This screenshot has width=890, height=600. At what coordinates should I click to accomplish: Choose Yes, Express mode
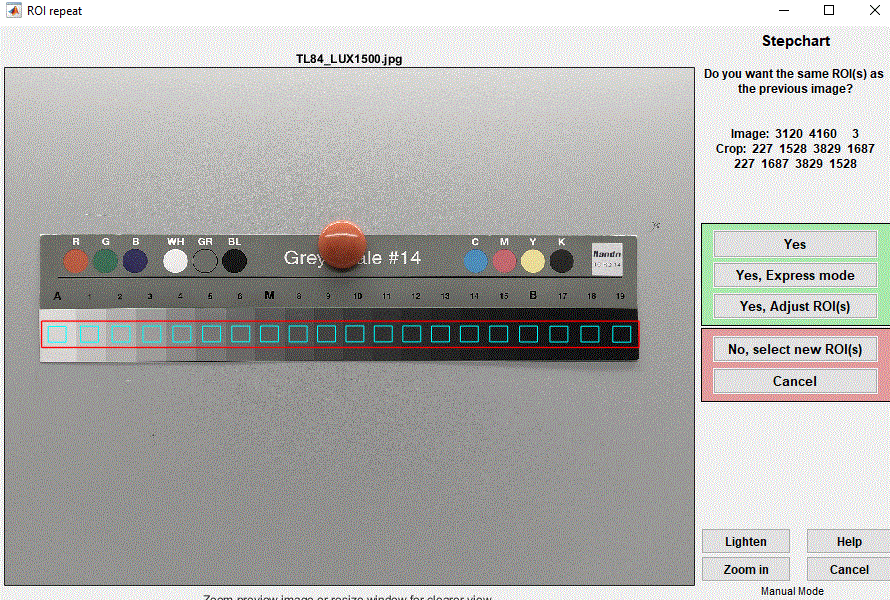(x=795, y=275)
